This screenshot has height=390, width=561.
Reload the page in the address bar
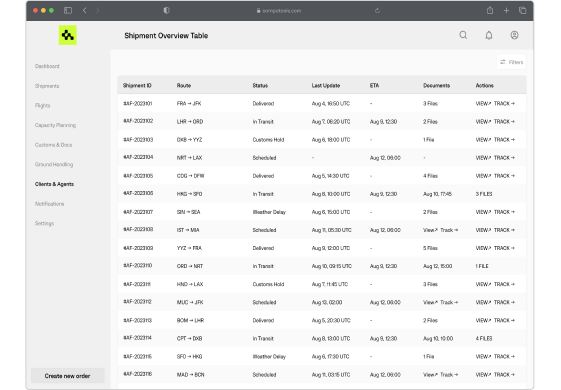point(377,10)
